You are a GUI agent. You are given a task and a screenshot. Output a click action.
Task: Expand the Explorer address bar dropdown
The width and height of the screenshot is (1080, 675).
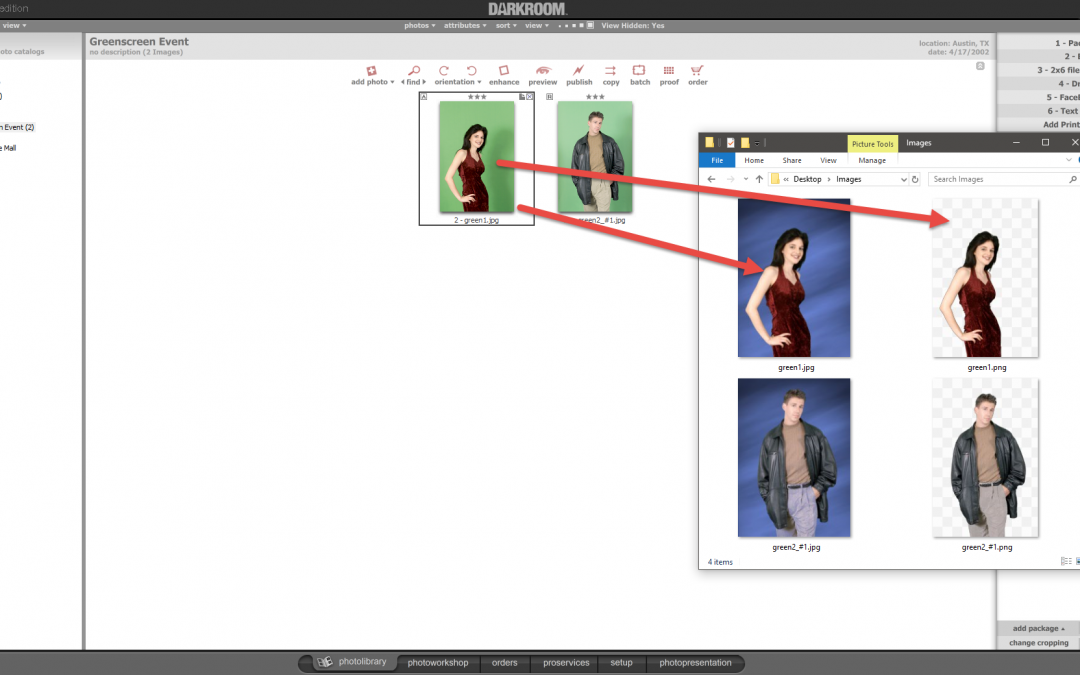coord(904,179)
